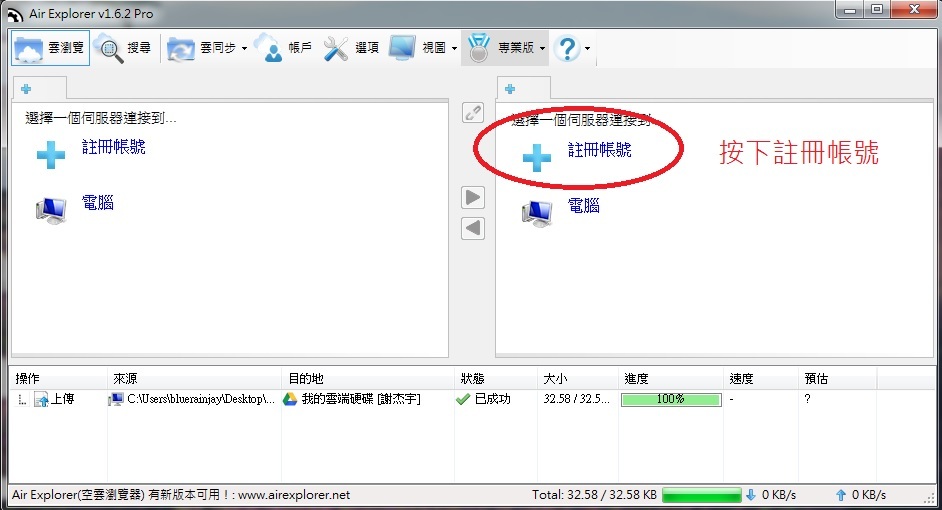The width and height of the screenshot is (942, 510).
Task: Click the 雲同步 sync toolbar button
Action: coord(201,48)
